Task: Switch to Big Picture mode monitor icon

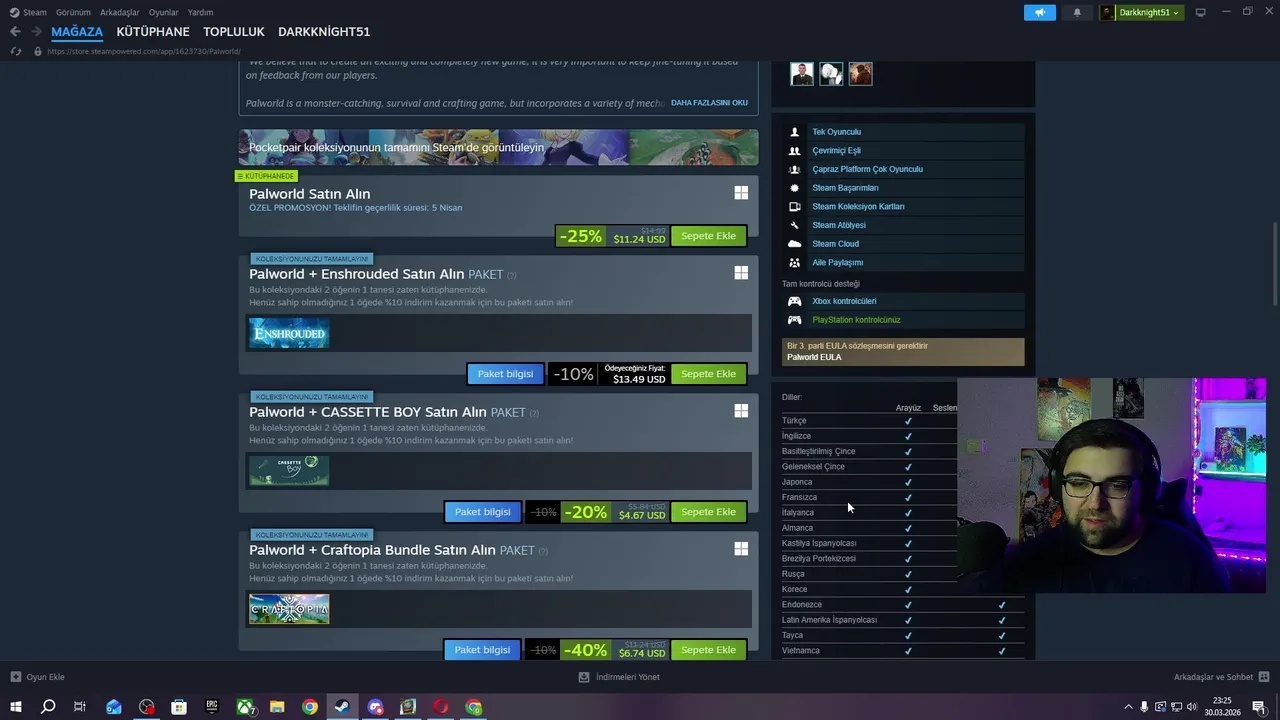Action: 1201,12
